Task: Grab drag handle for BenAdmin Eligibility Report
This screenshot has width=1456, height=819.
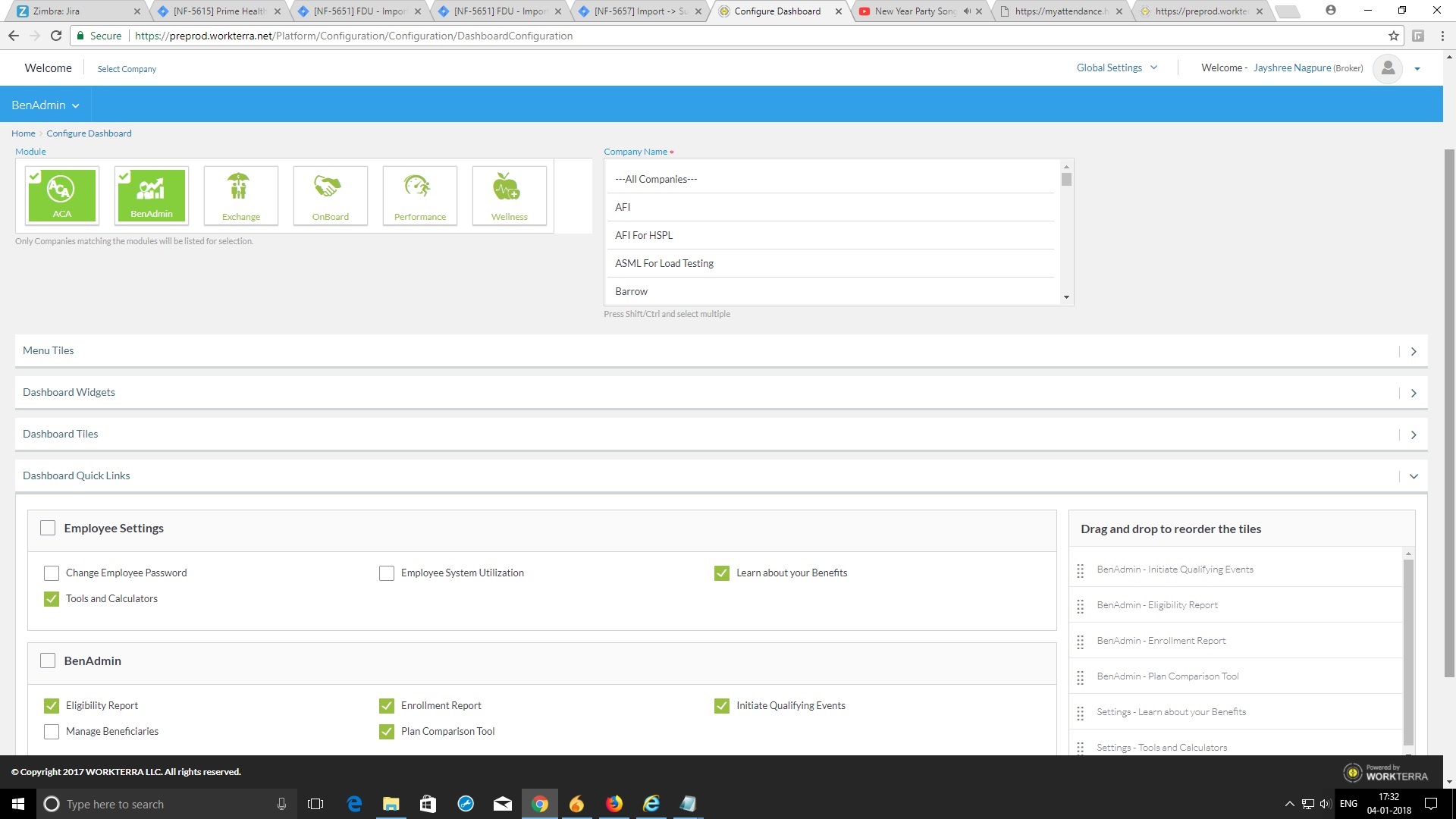Action: 1081,606
